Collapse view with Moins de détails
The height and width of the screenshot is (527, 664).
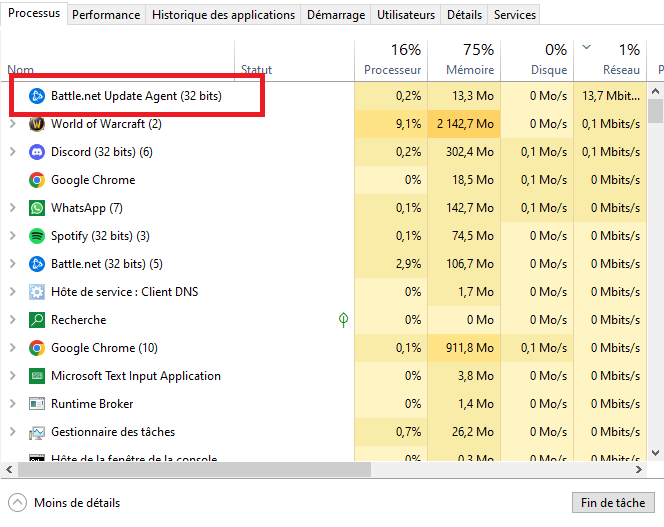[65, 503]
